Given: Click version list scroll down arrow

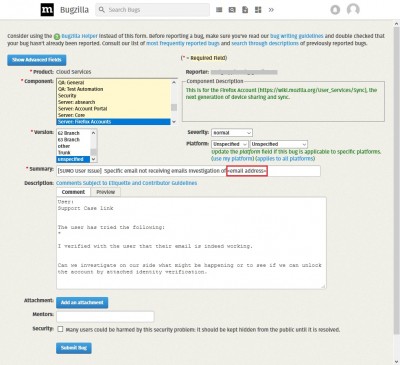Looking at the screenshot, I should pos(93,159).
